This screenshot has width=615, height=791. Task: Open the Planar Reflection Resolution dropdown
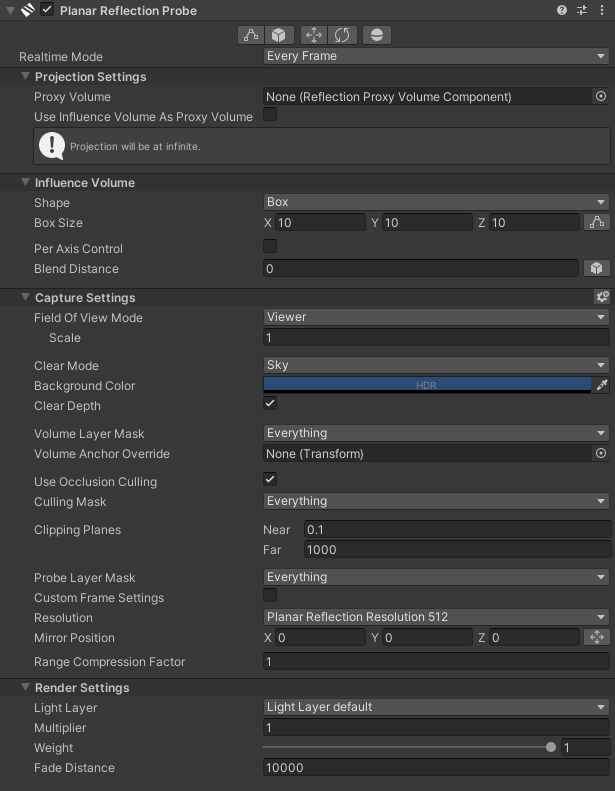pos(436,617)
